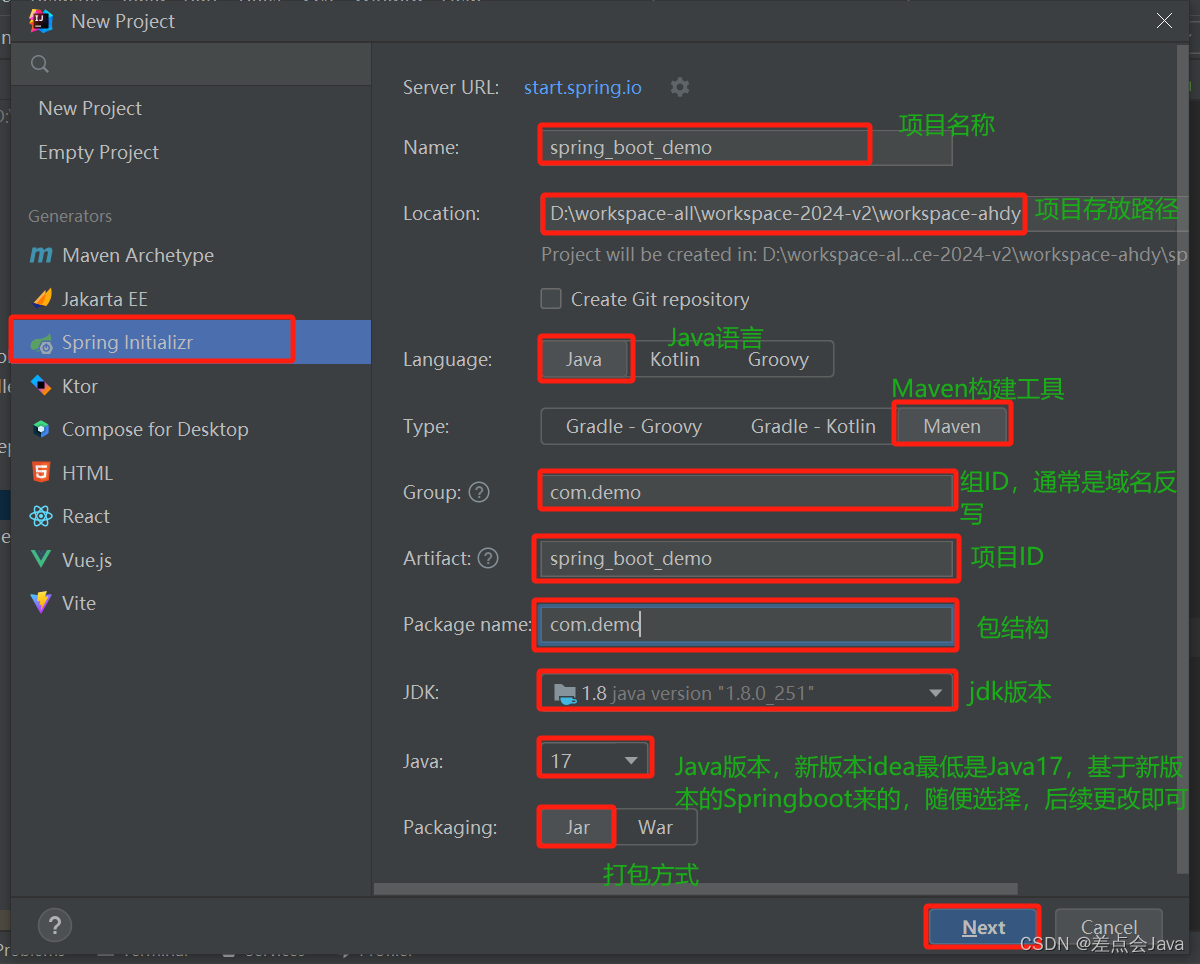Screen dimensions: 1200x964
Task: Click the IntelliJ IDEA logo in title bar
Action: [41, 21]
